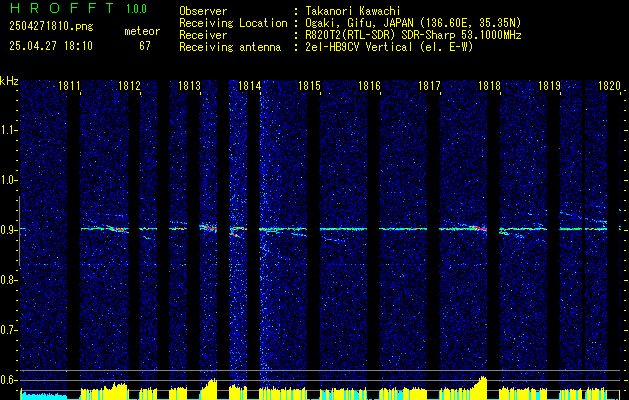Click the 1813 time marker
The width and height of the screenshot is (629, 400).
click(x=189, y=85)
